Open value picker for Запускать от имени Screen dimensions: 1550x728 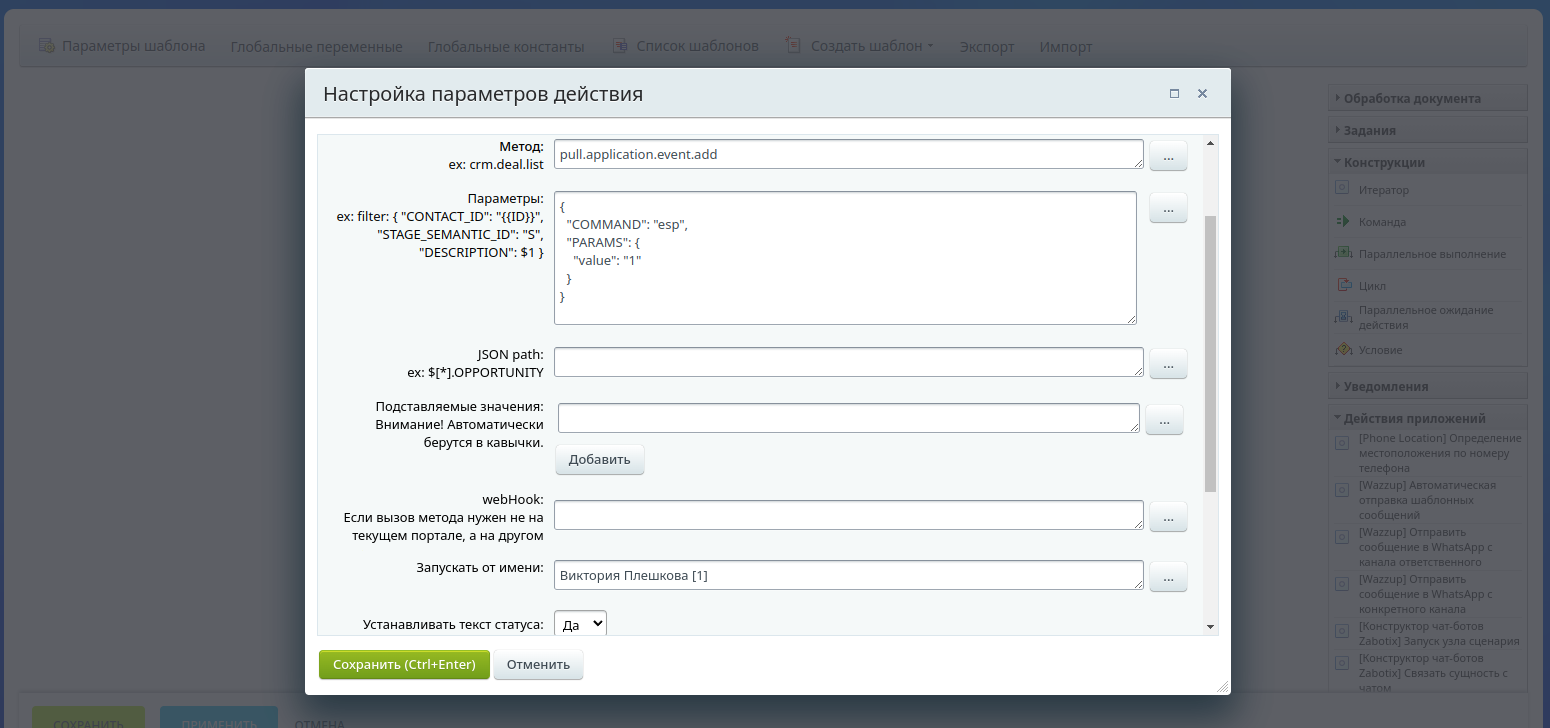[x=1168, y=576]
